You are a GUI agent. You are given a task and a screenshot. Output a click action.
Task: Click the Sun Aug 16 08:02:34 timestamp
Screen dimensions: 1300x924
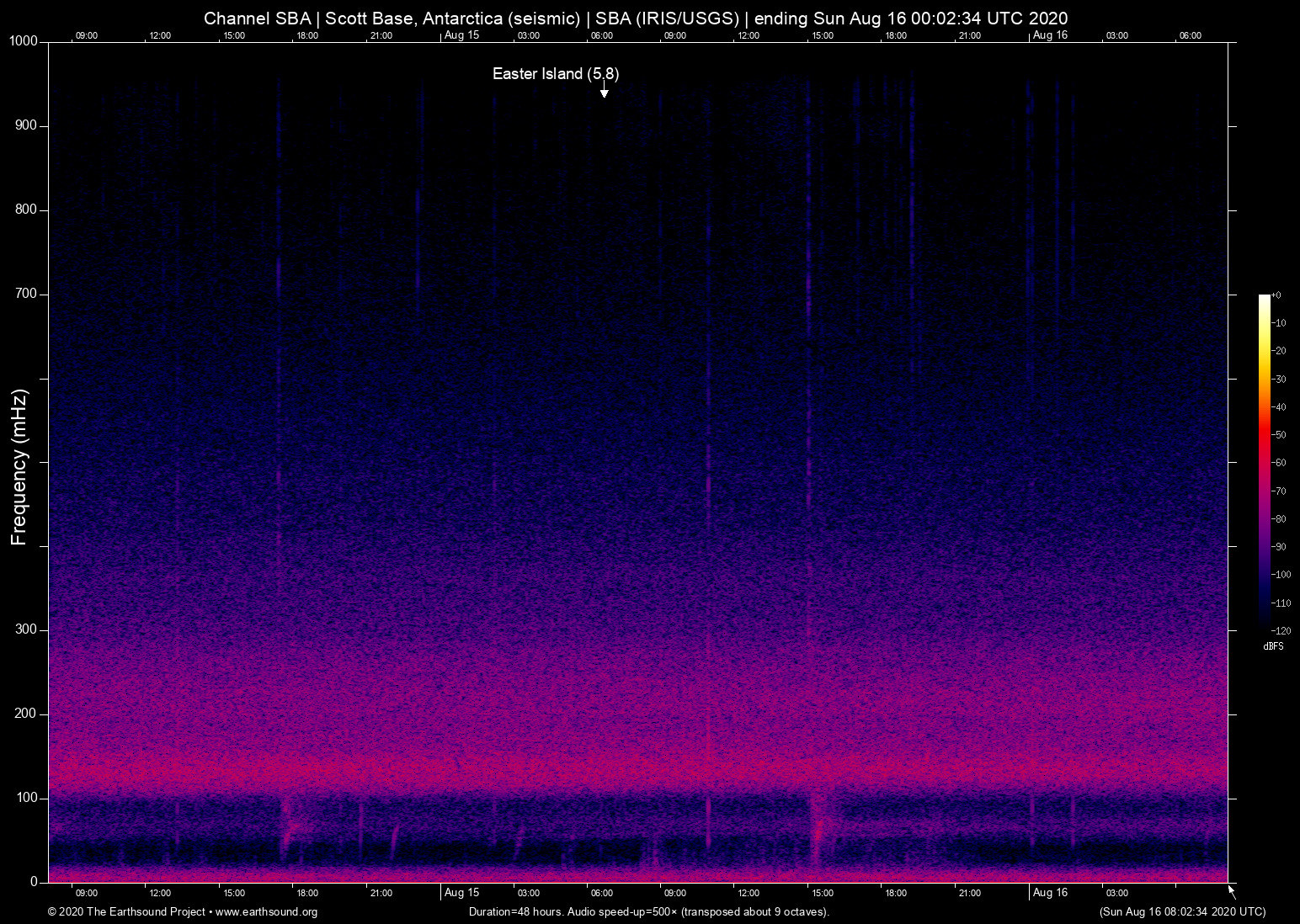(x=1182, y=912)
